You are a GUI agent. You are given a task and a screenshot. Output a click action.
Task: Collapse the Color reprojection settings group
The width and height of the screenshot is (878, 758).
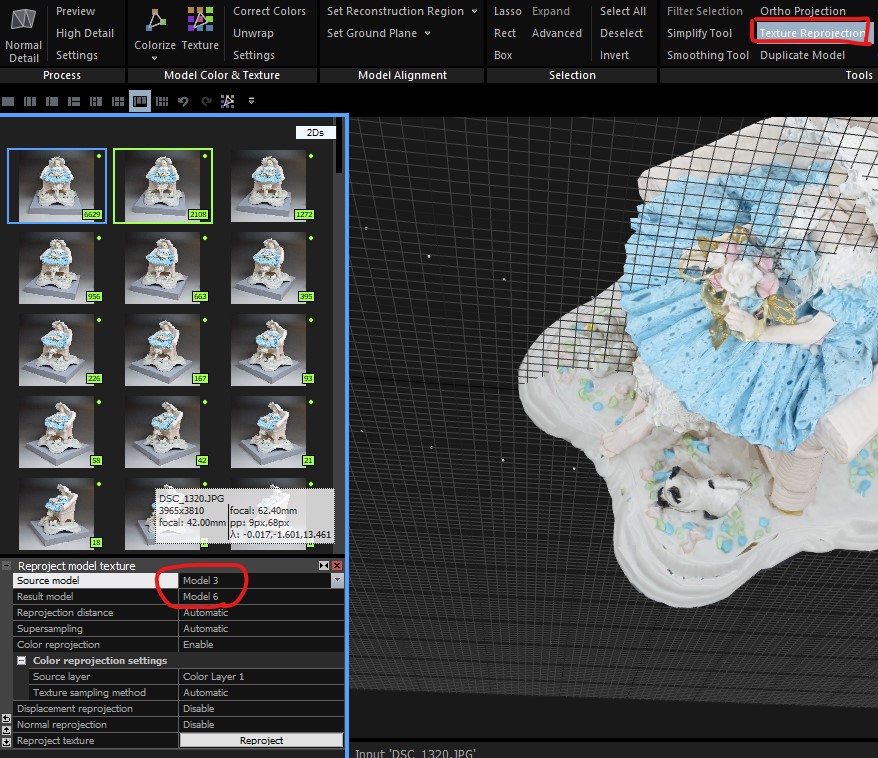pos(22,661)
